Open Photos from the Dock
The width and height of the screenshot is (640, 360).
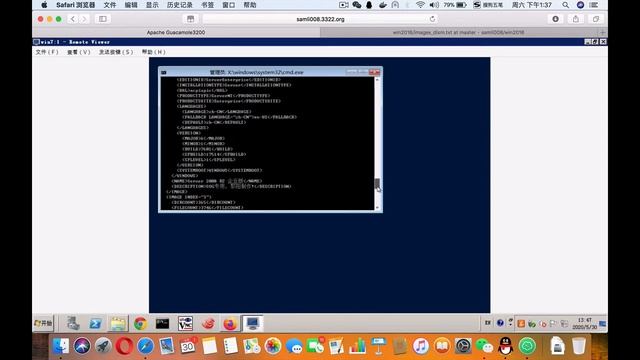click(273, 346)
